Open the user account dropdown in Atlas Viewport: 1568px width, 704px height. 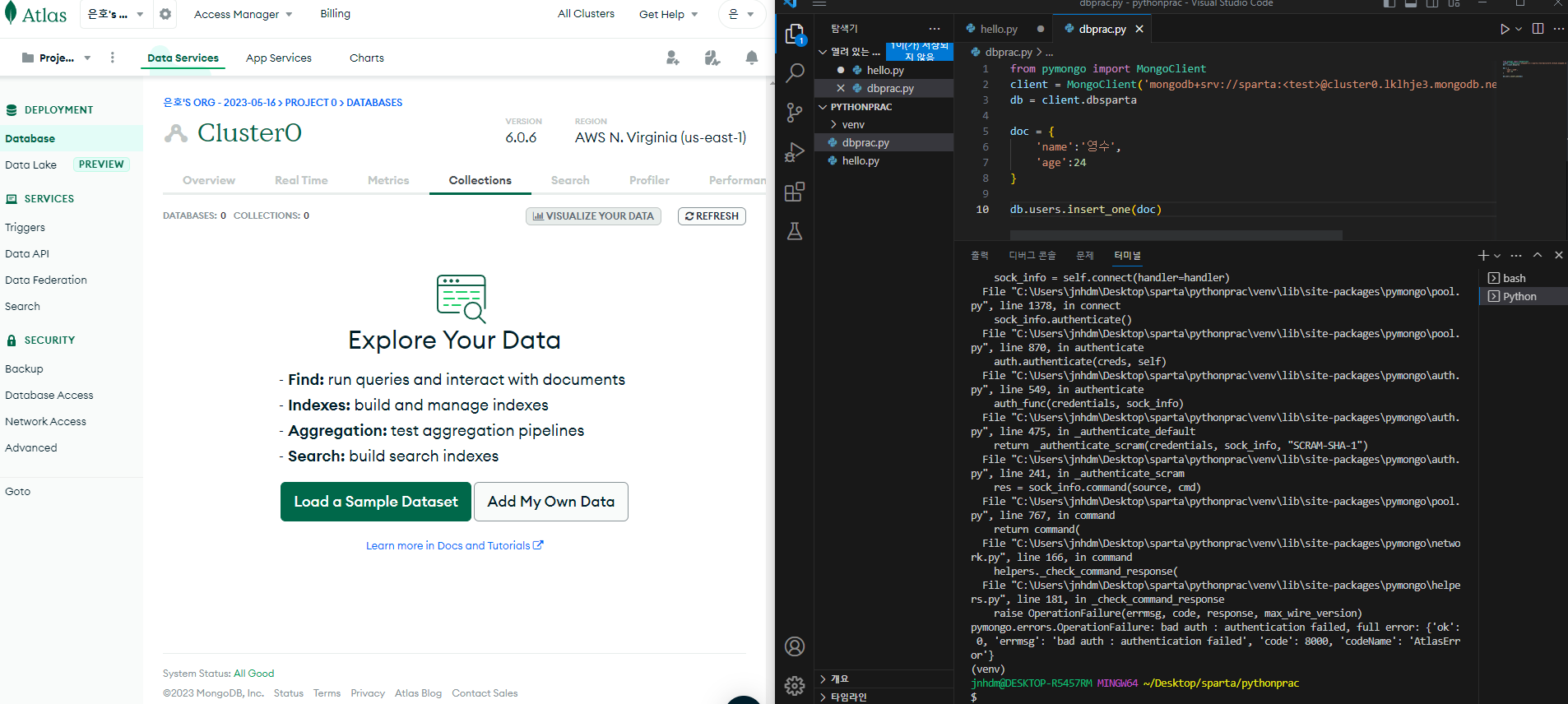(x=742, y=14)
